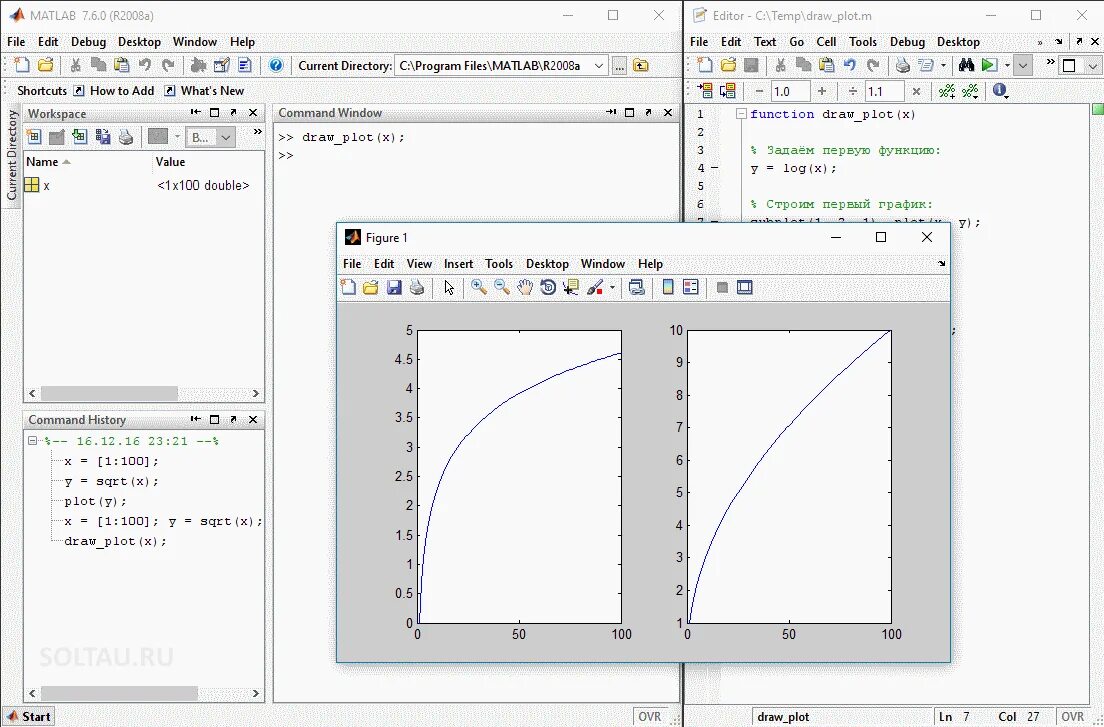Open the Cell menu in the Editor
Viewport: 1104px width, 727px height.
coord(826,42)
